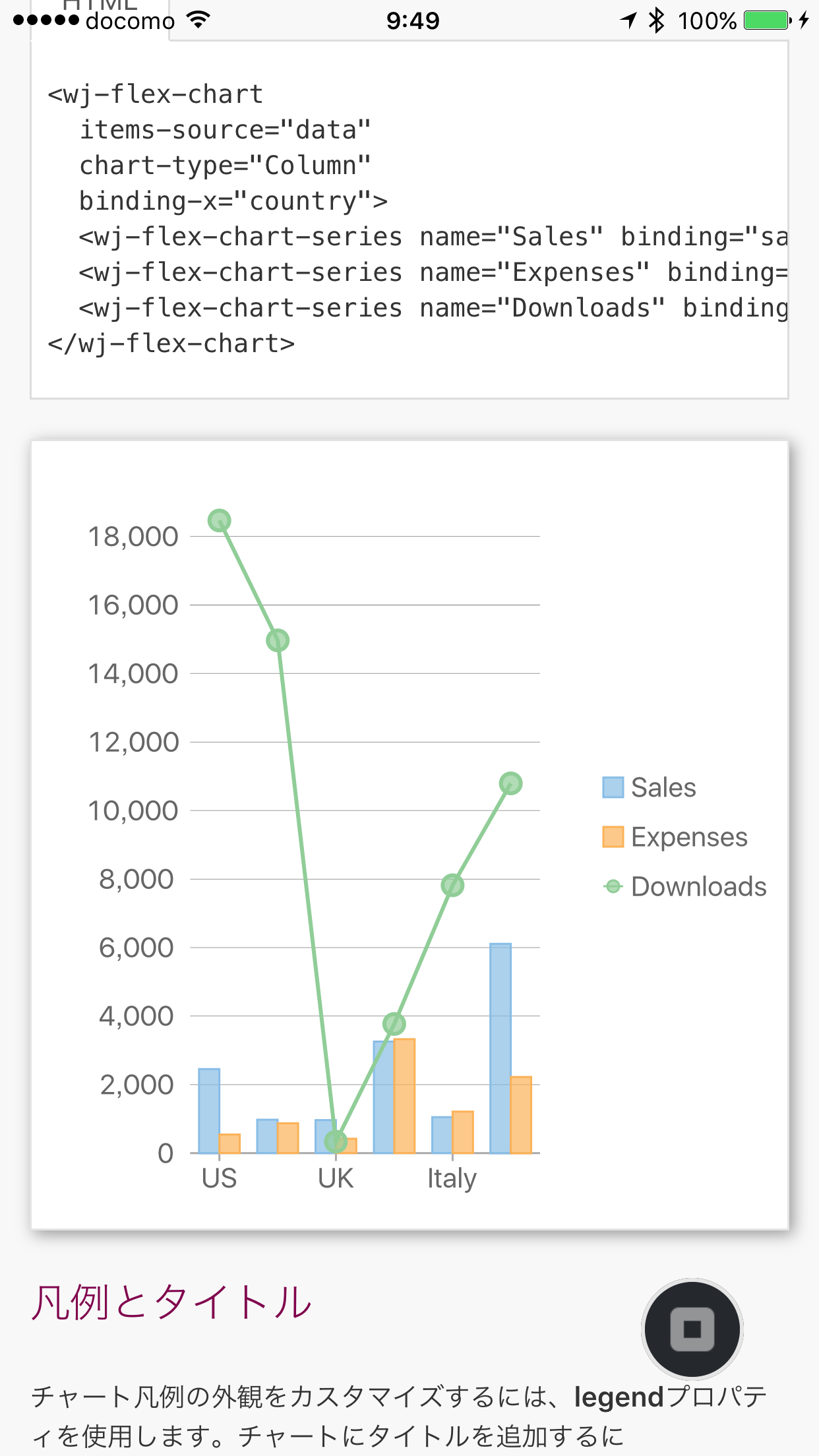Tap the green battery icon
The height and width of the screenshot is (1456, 819).
[766, 20]
